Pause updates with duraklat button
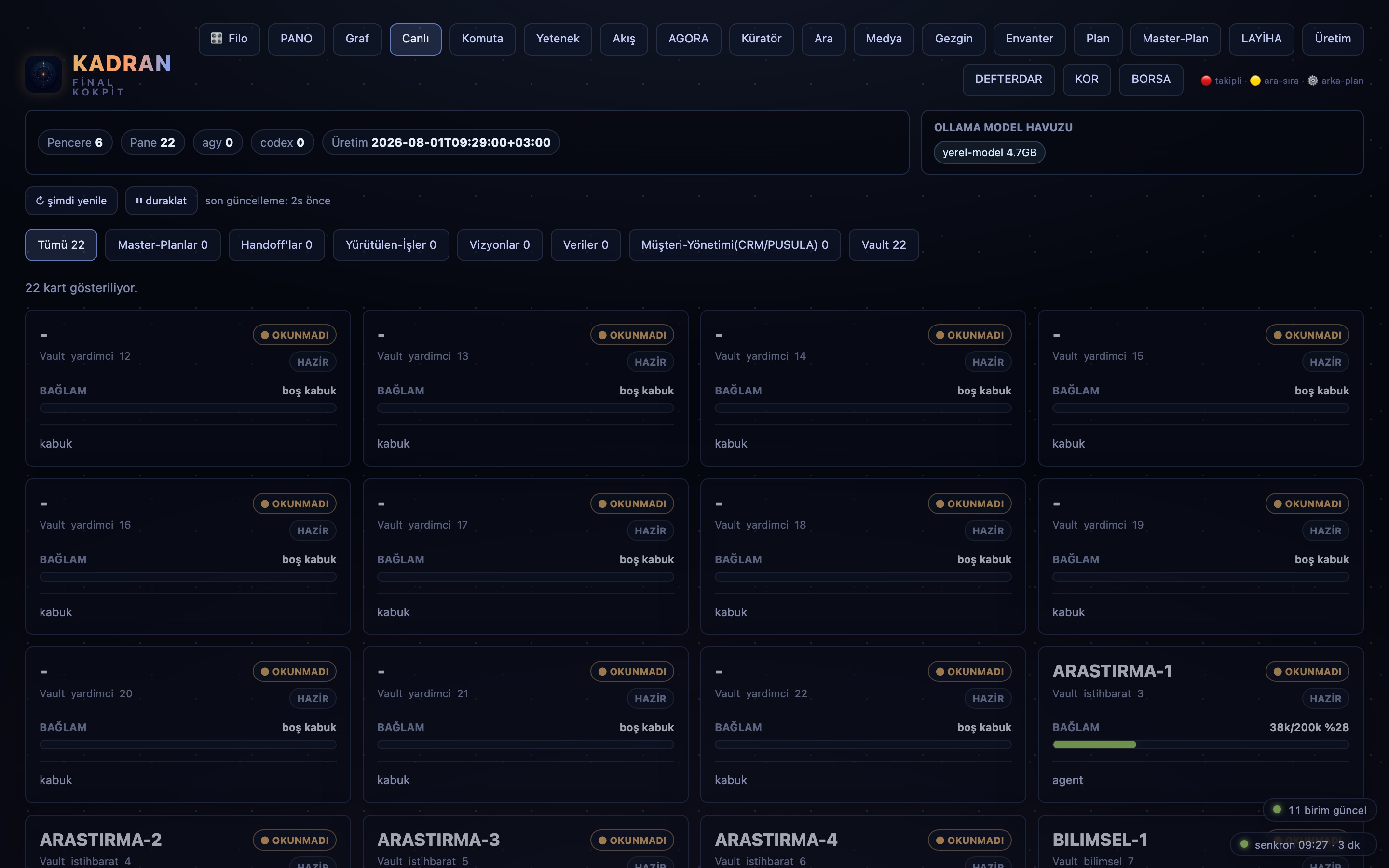This screenshot has width=1389, height=868. click(161, 200)
